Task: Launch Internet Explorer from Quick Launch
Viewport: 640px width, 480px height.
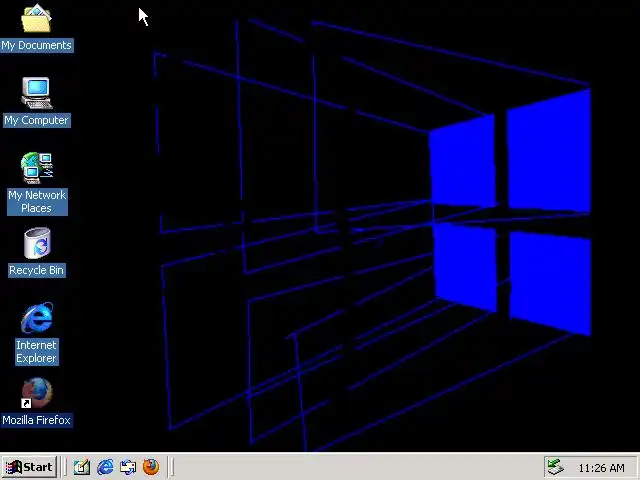Action: [105, 467]
